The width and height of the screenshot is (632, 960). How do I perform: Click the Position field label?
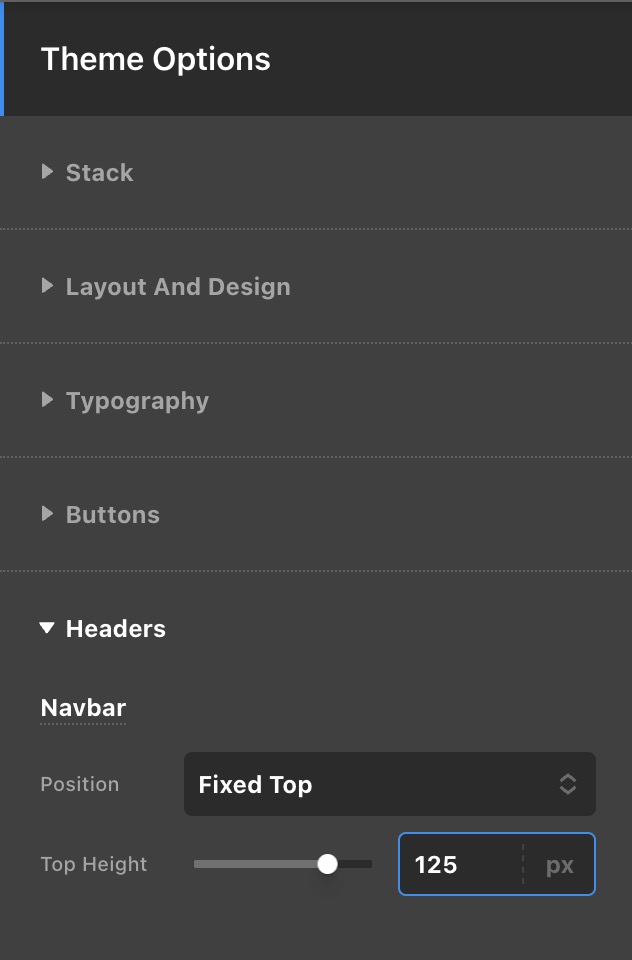tap(79, 784)
